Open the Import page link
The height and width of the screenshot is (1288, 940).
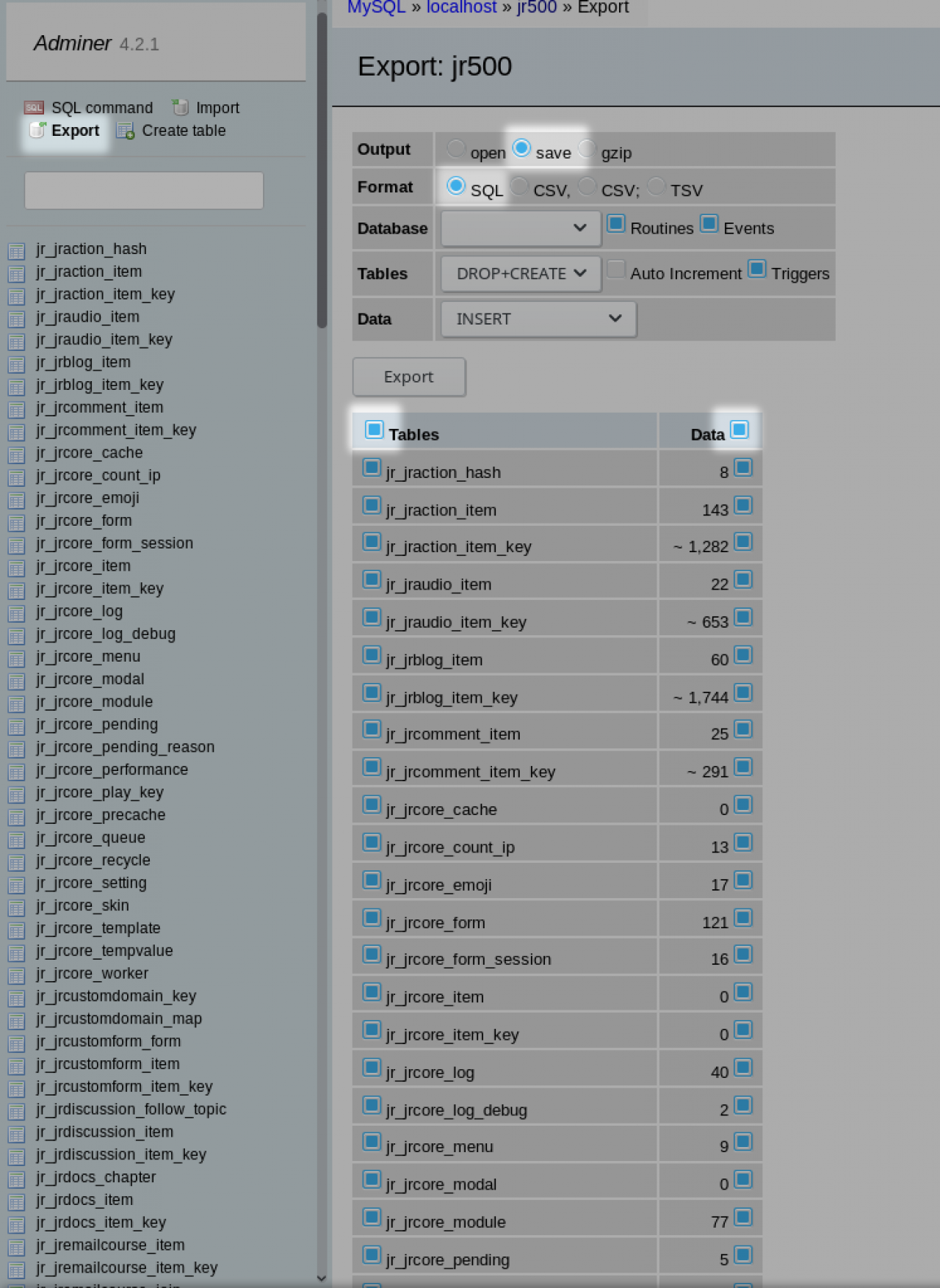tap(217, 108)
